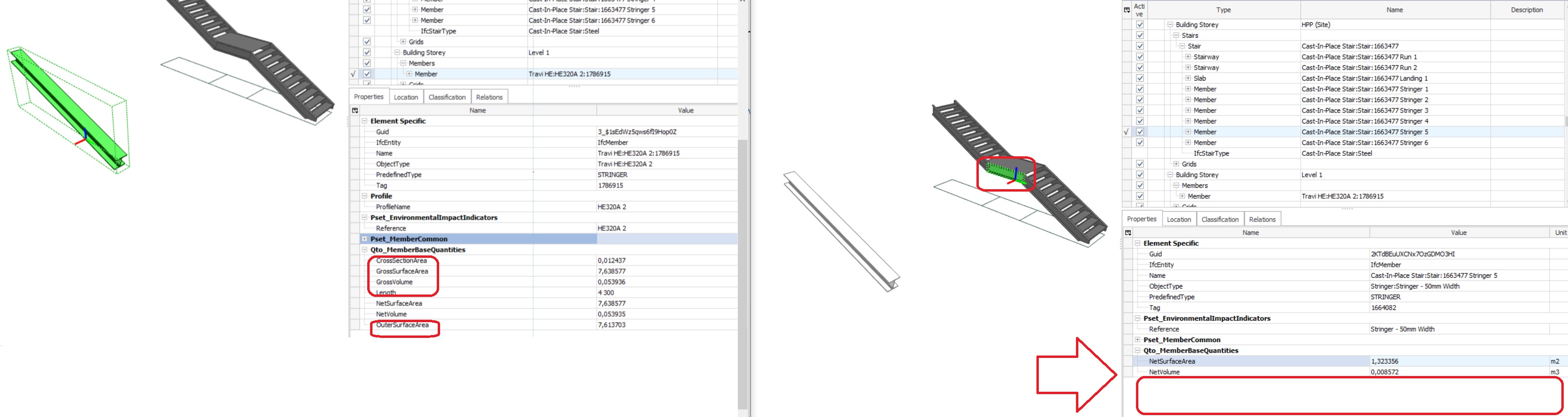This screenshot has width=1568, height=417.
Task: Expand Stringer 1 Member node in right tree
Action: 1188,89
